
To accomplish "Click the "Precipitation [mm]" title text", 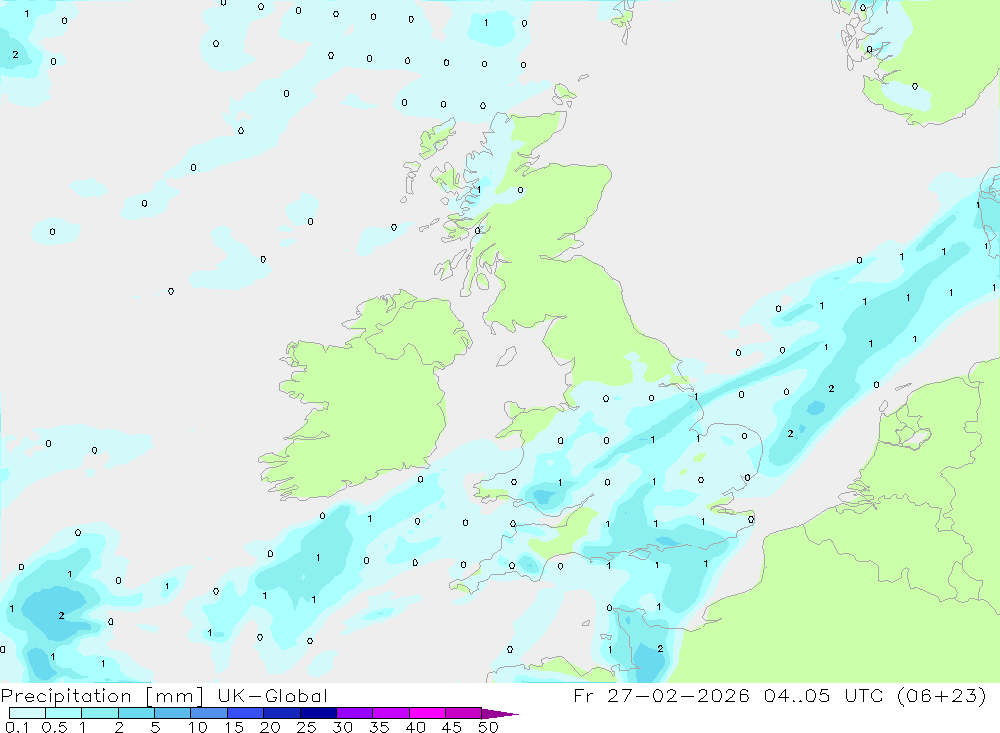I will pyautogui.click(x=102, y=696).
